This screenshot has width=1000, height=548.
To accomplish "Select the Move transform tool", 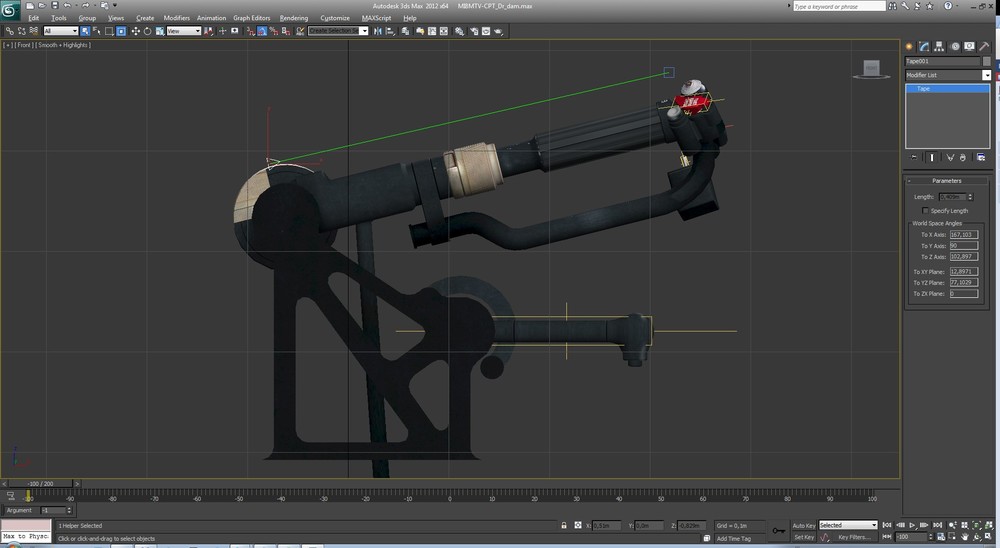I will pos(134,31).
